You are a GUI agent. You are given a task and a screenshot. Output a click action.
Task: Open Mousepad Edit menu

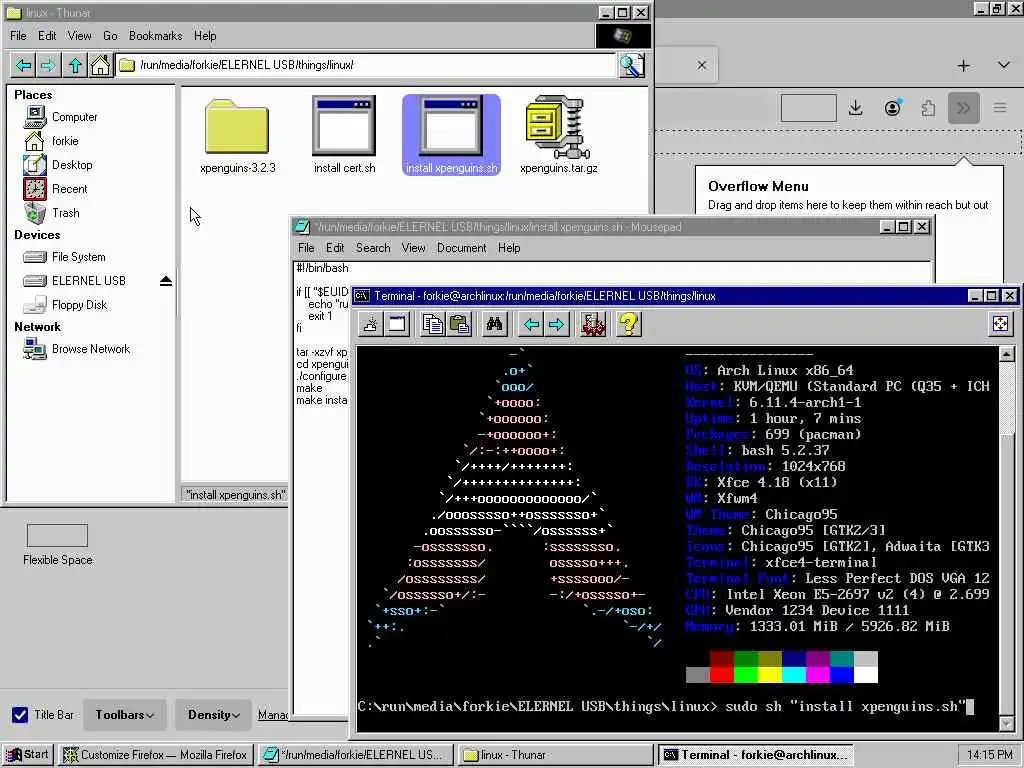coord(335,248)
